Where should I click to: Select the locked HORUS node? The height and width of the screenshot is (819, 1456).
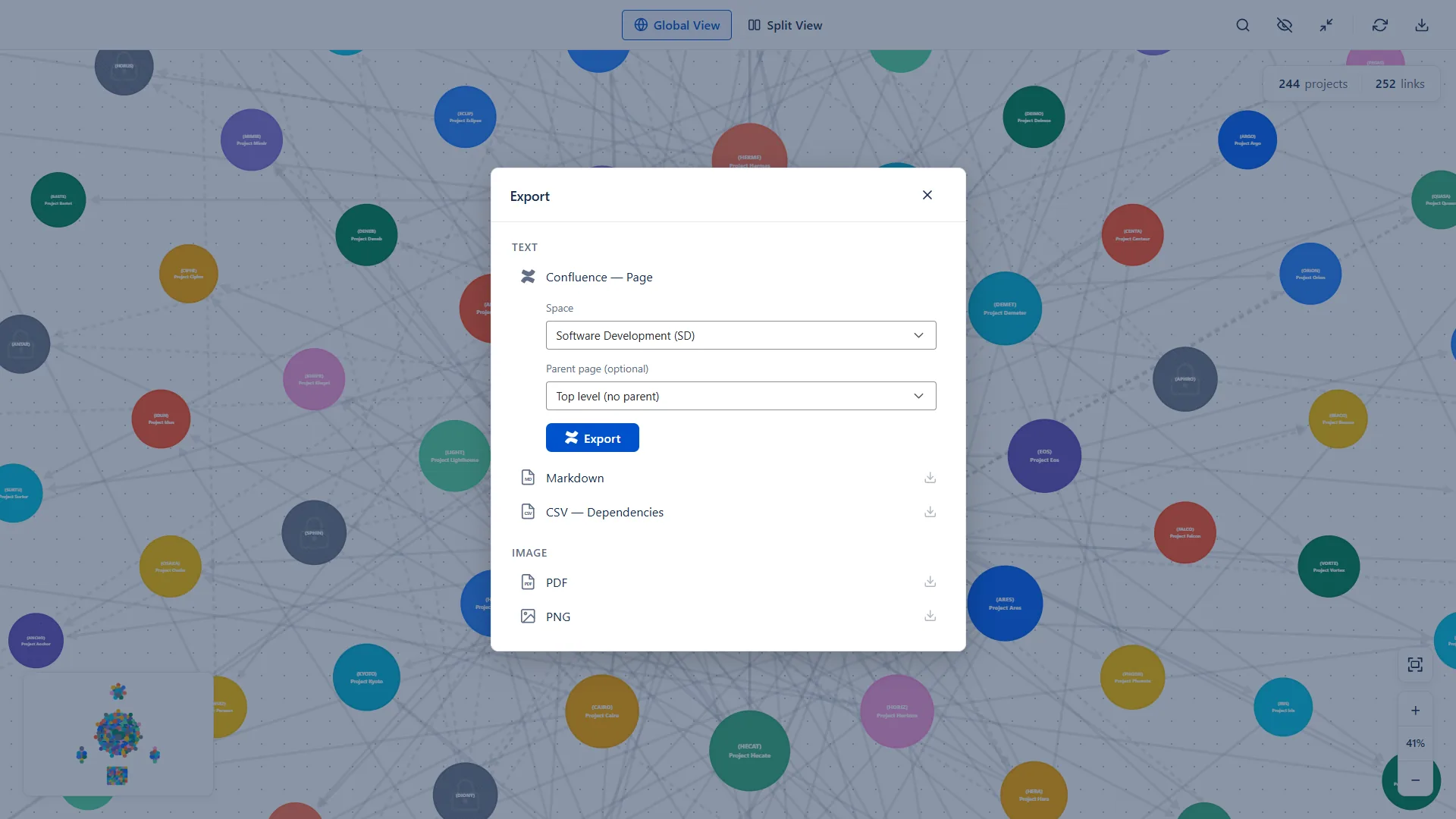tap(124, 67)
